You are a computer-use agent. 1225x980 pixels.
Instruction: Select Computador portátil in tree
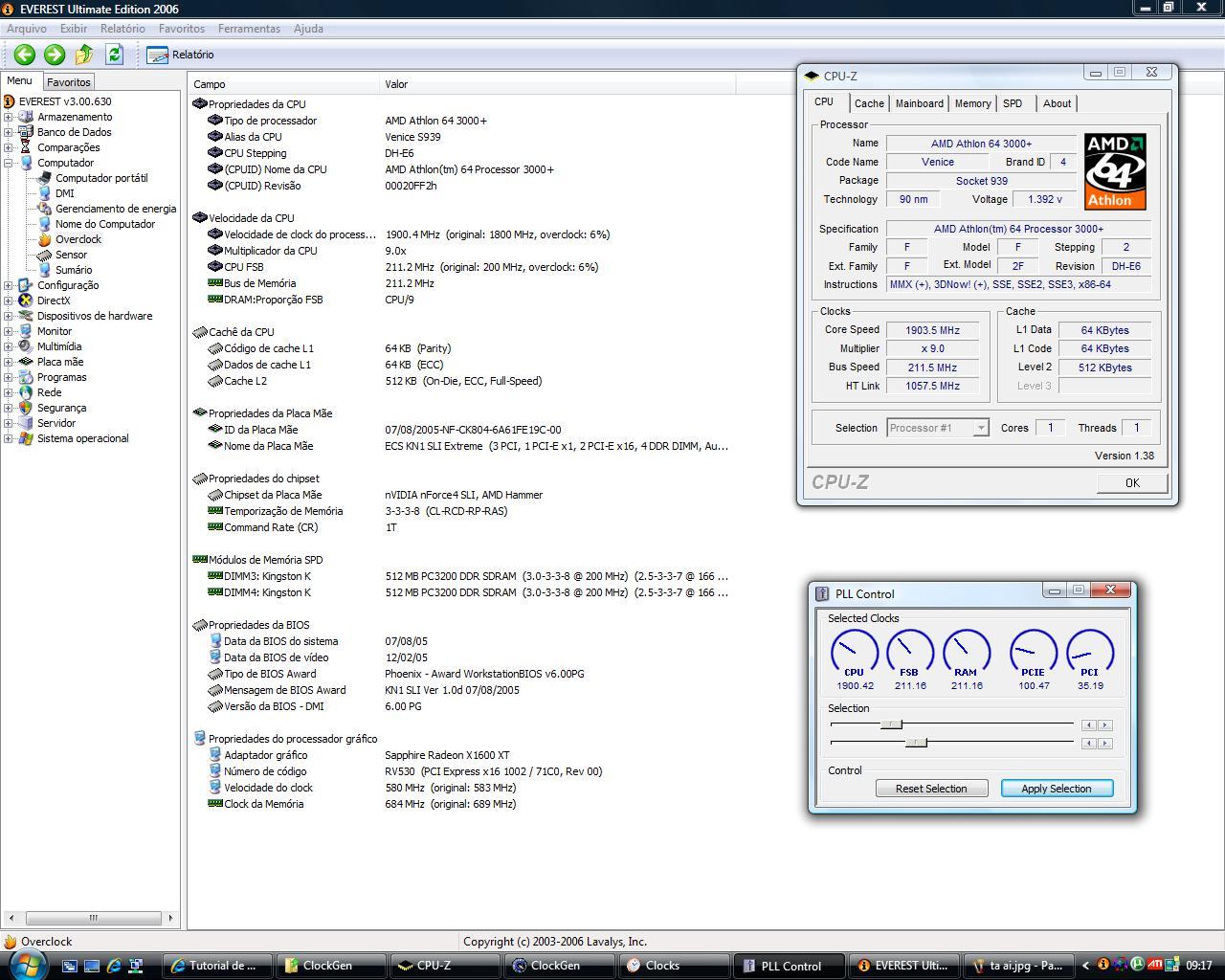(101, 178)
